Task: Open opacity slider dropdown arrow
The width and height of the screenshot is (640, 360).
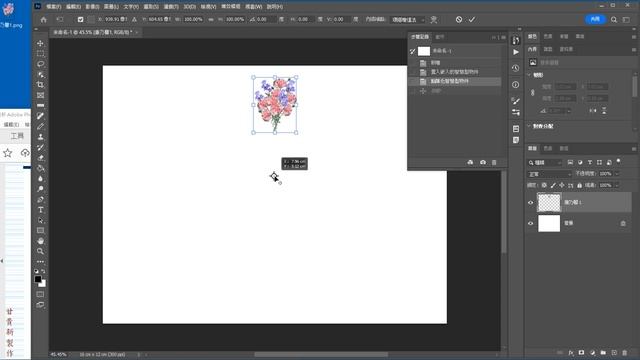Action: pyautogui.click(x=617, y=174)
